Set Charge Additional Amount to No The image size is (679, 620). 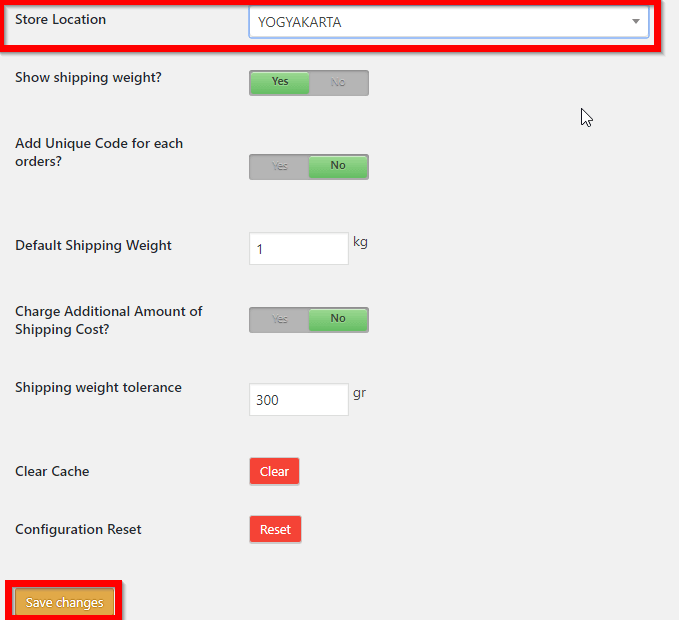(338, 320)
